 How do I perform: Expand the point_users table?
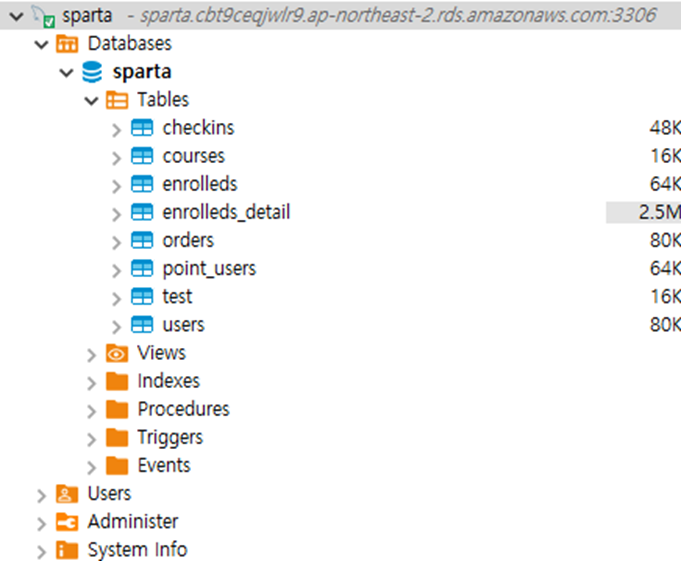[x=116, y=271]
